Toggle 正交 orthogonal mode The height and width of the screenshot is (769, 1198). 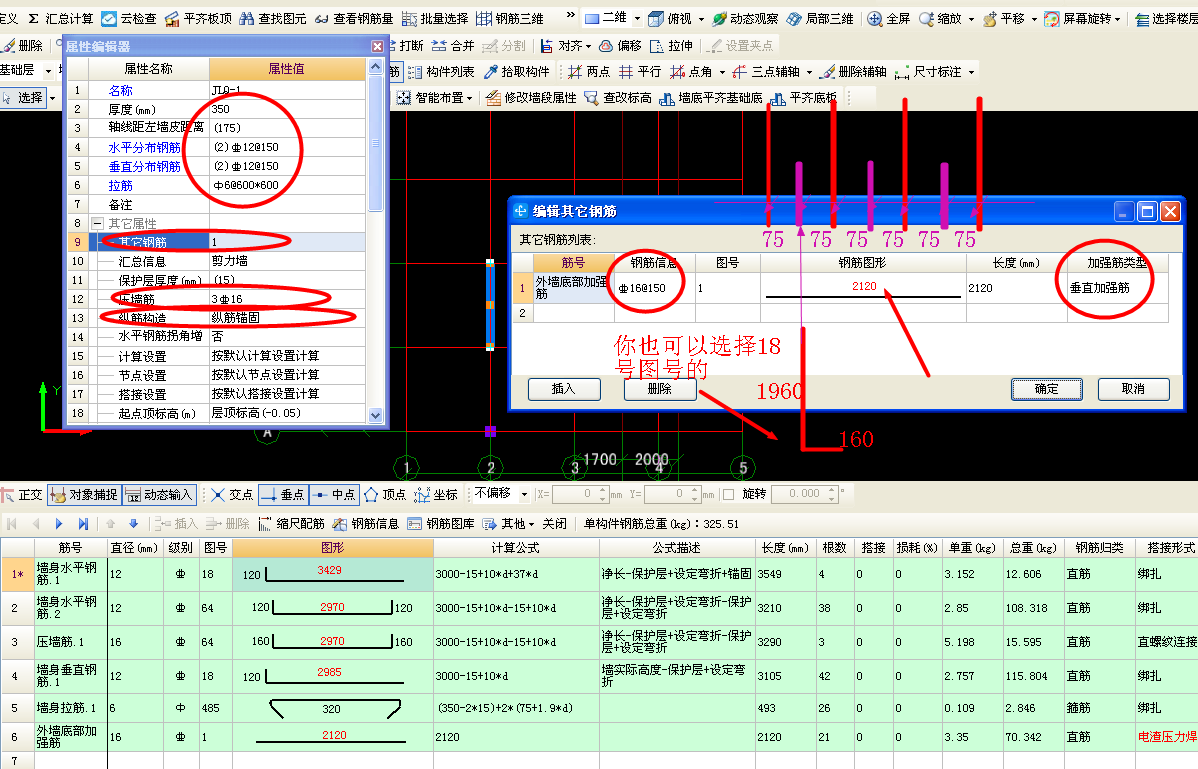[x=22, y=495]
